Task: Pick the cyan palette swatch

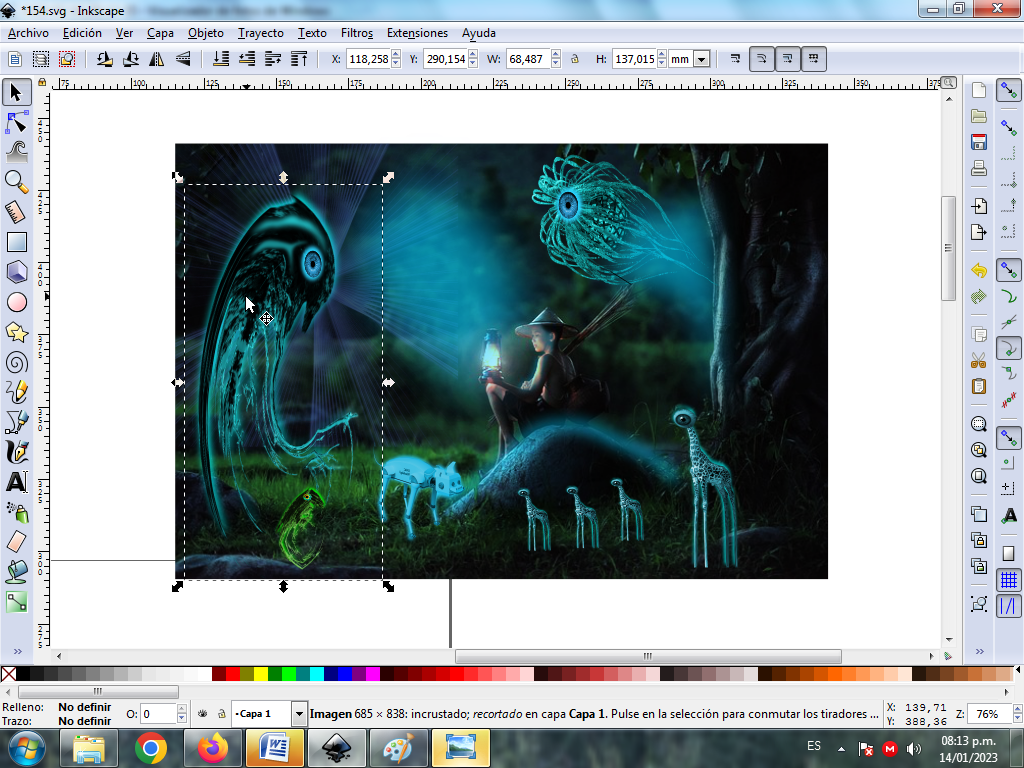Action: point(317,674)
